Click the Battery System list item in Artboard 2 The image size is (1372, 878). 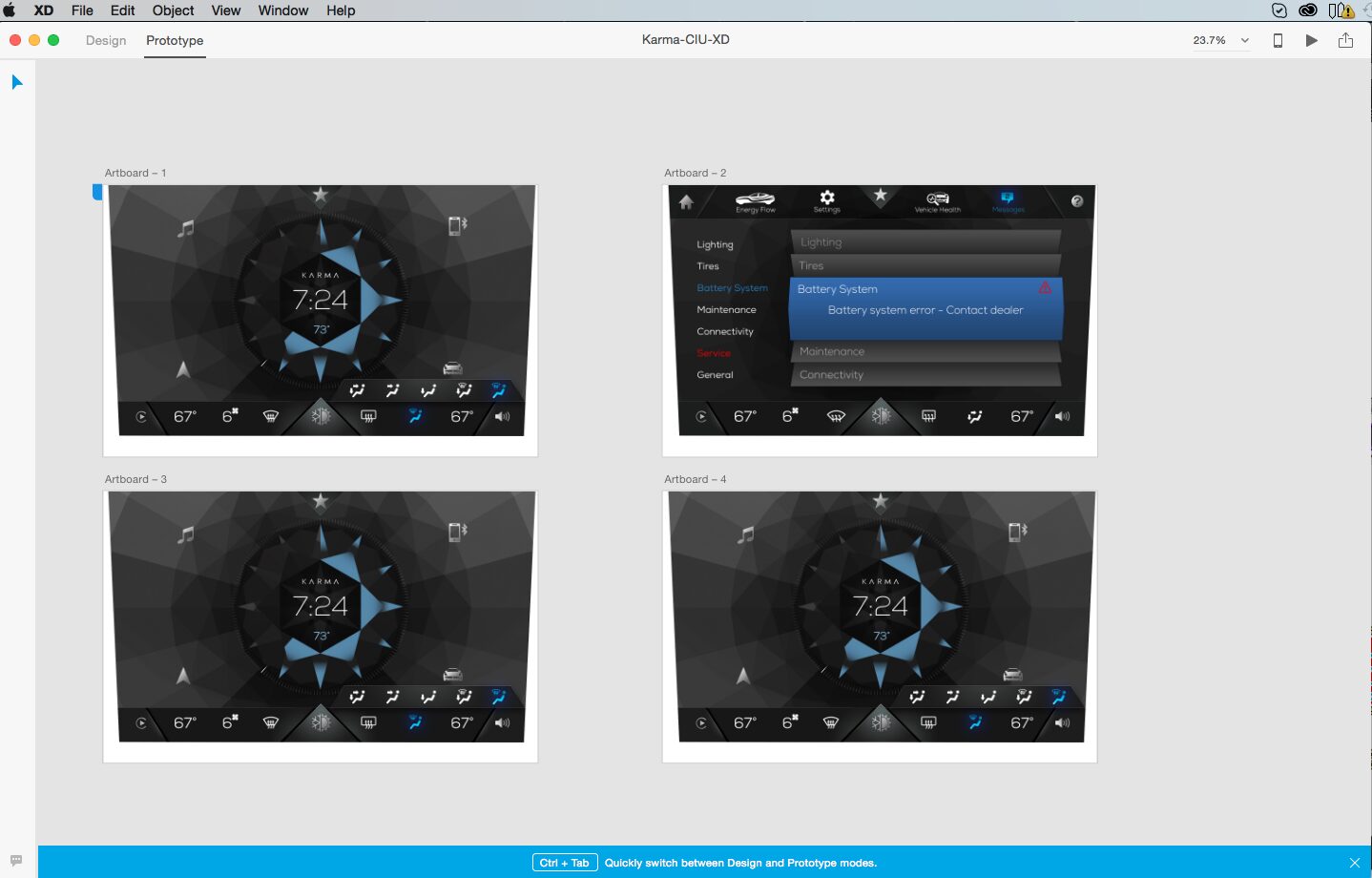pyautogui.click(x=732, y=287)
